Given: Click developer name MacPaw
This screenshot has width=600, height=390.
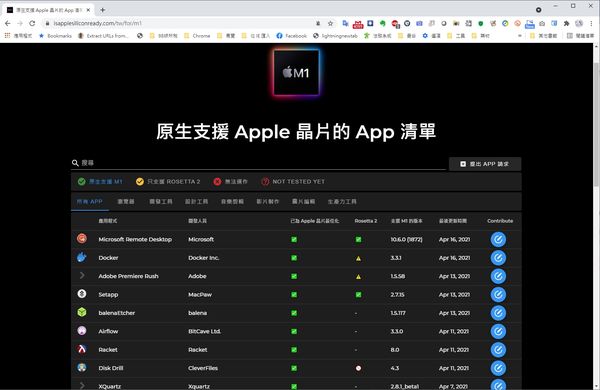Looking at the screenshot, I should (200, 294).
